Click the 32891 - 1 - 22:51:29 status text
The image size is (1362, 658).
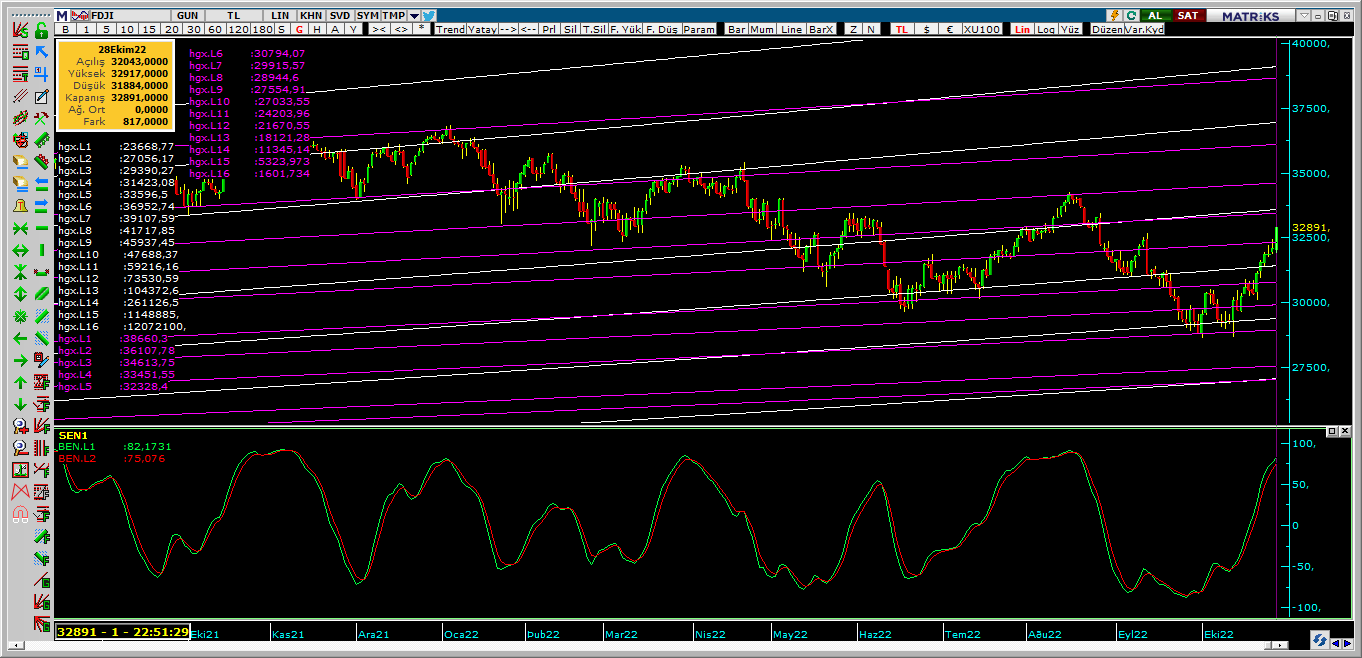coord(123,632)
